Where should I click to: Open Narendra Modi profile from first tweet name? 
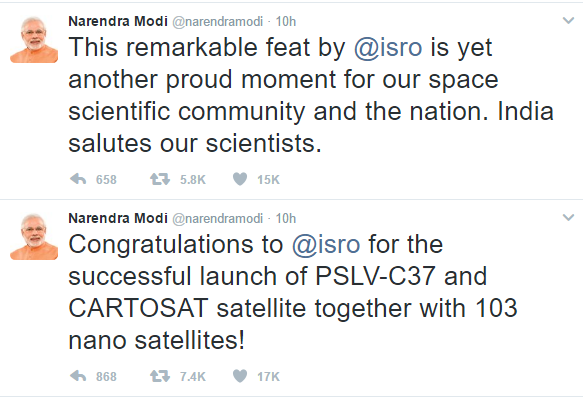click(118, 21)
